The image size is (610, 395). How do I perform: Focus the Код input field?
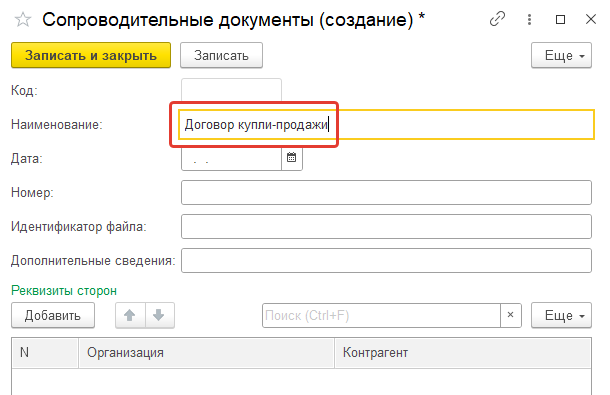click(231, 90)
